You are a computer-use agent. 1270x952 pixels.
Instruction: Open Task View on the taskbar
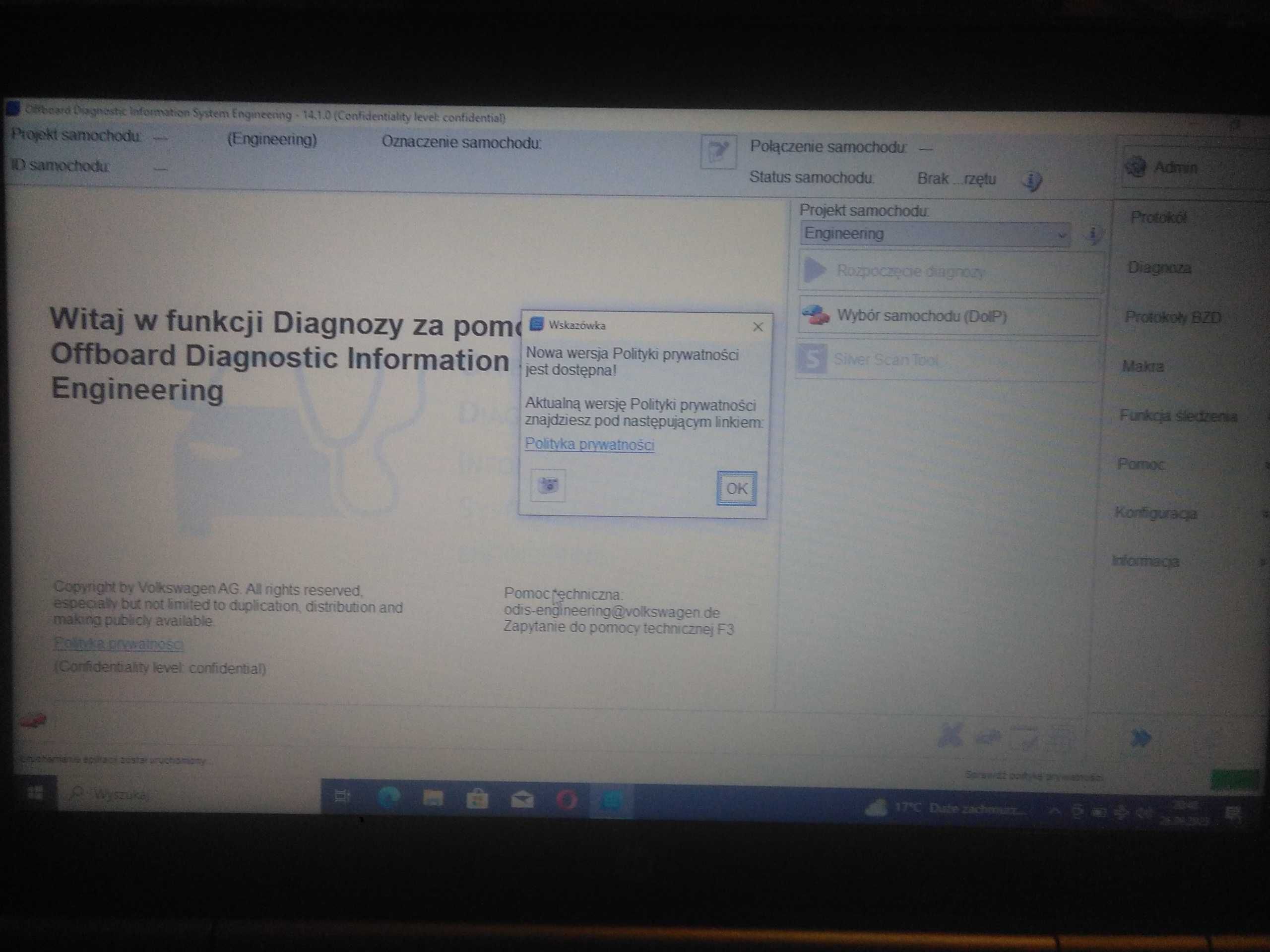coord(342,796)
